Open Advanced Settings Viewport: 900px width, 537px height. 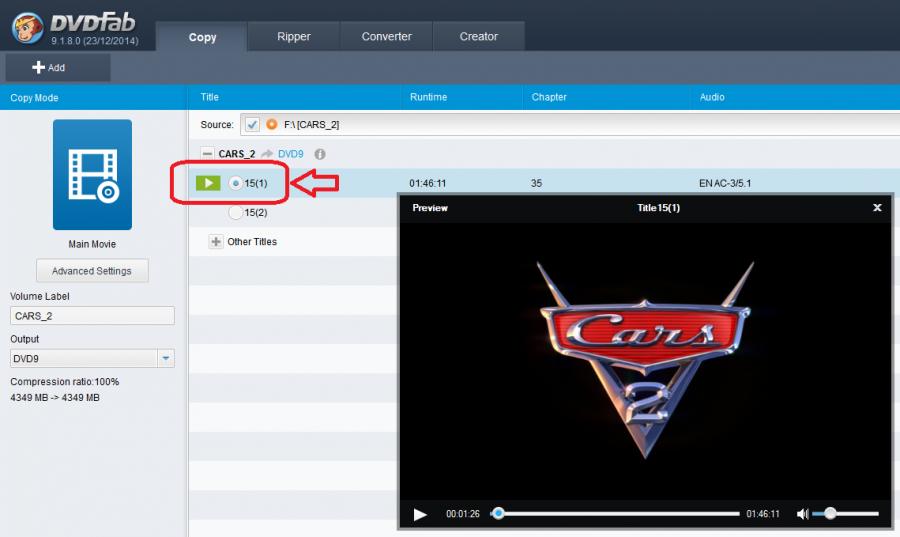point(92,271)
